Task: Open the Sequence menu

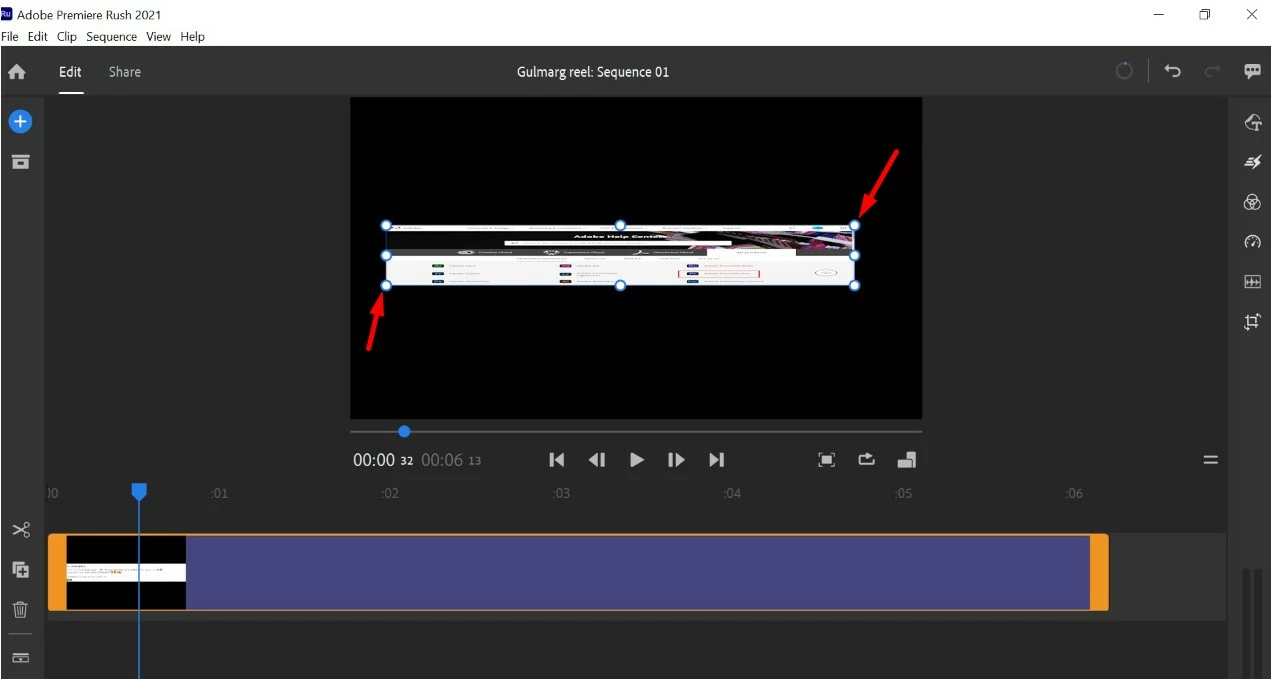Action: pos(111,37)
